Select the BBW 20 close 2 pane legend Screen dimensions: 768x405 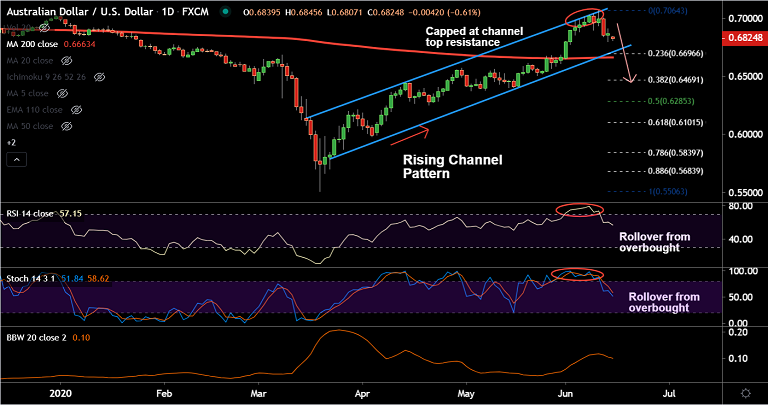36,337
